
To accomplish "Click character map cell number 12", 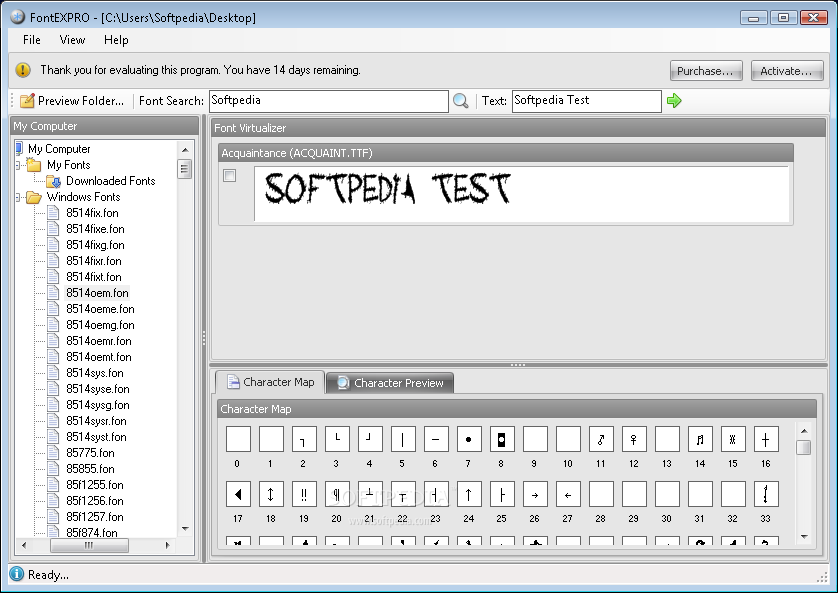I will (x=634, y=440).
